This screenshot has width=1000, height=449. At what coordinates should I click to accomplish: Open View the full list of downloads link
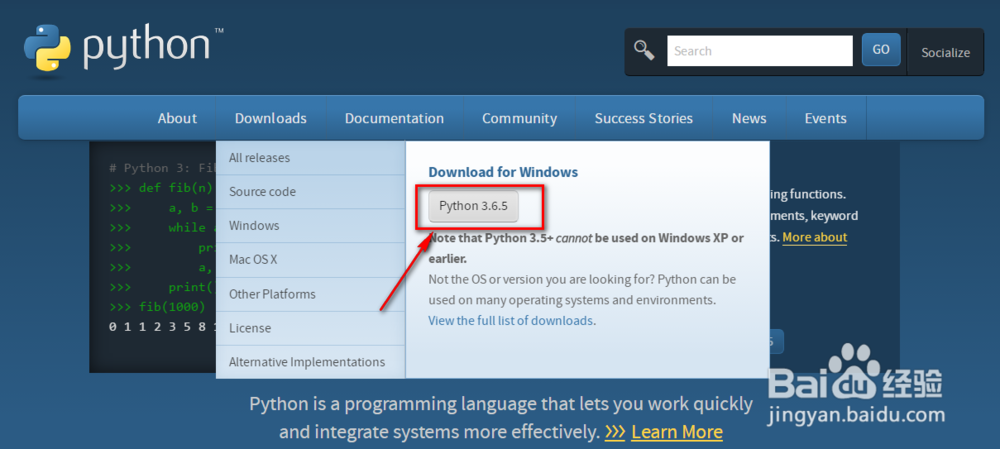tap(511, 320)
